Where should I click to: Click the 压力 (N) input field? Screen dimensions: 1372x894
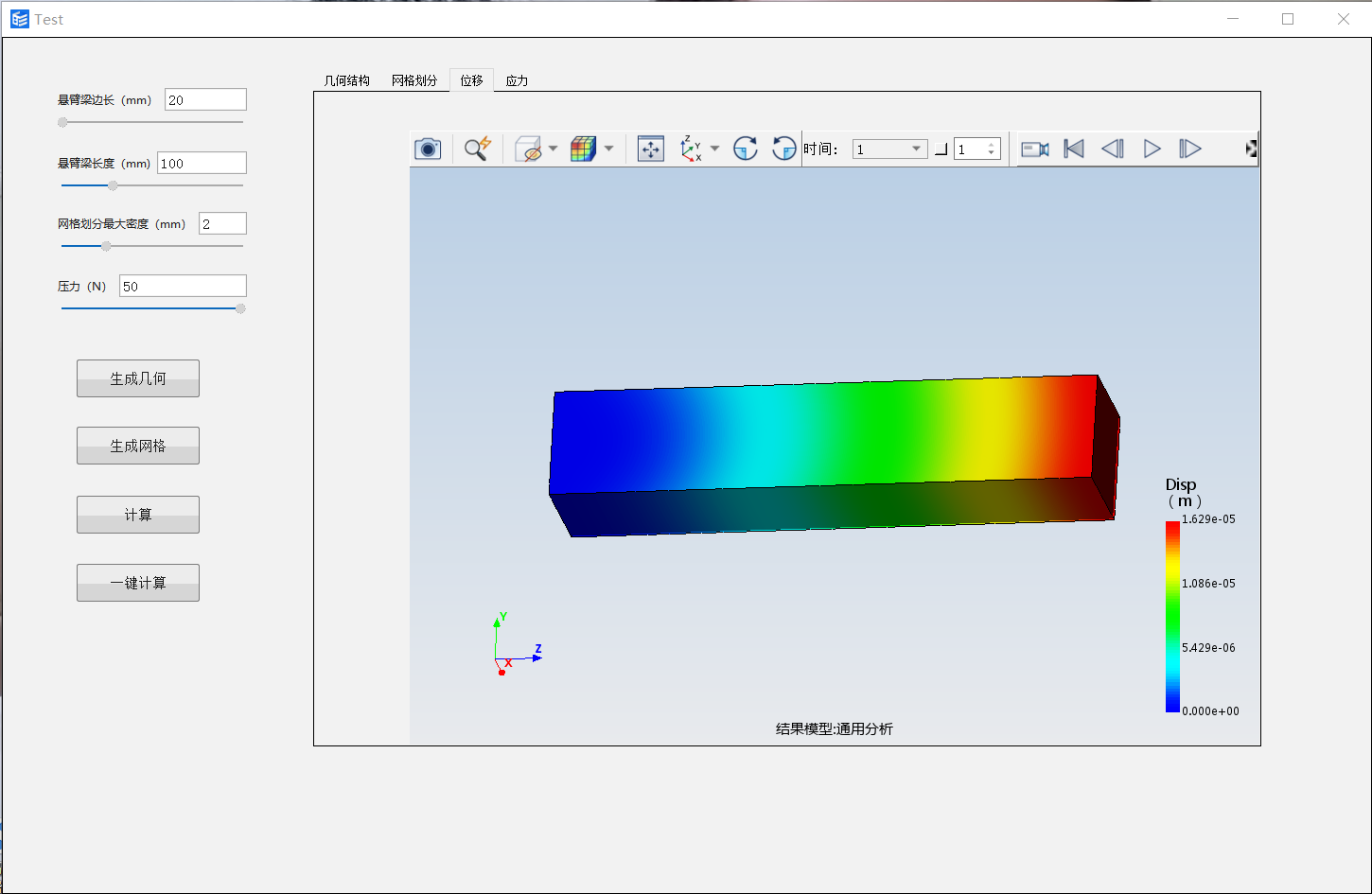183,286
